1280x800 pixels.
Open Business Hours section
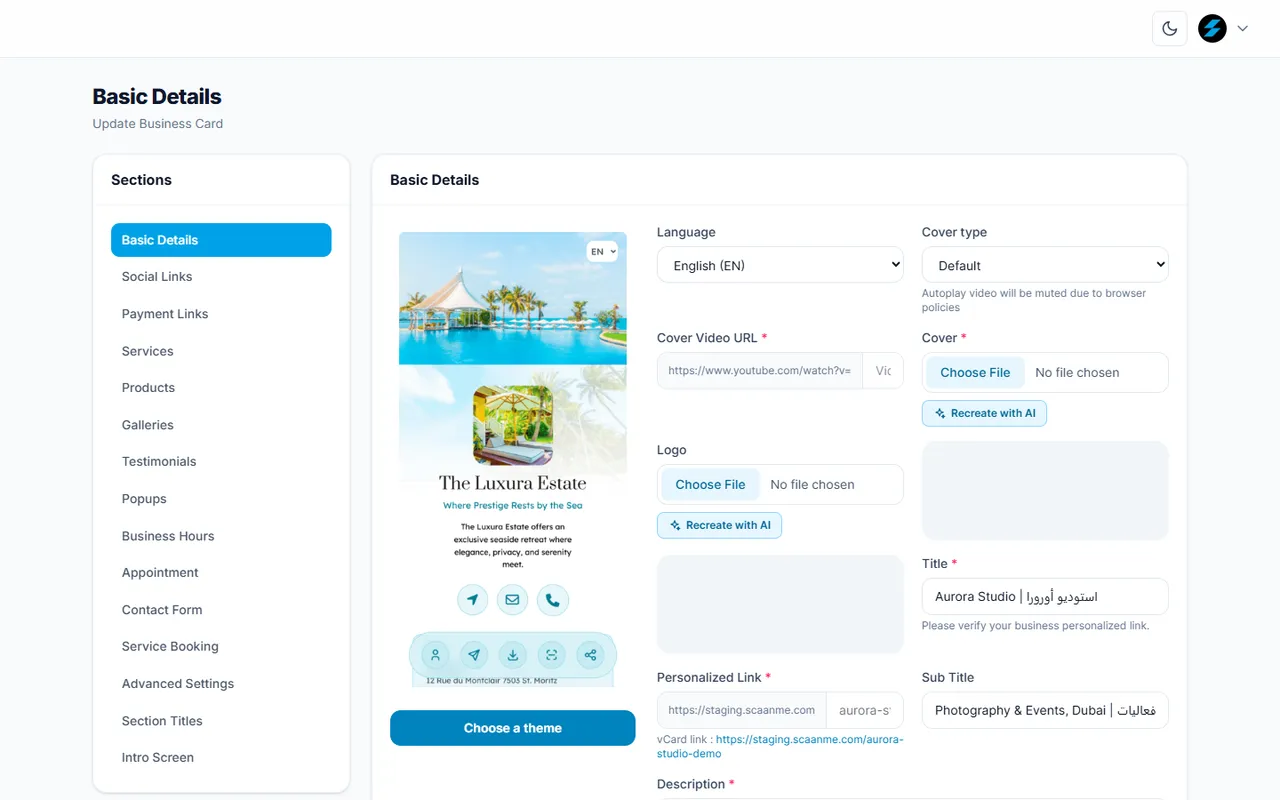point(221,536)
